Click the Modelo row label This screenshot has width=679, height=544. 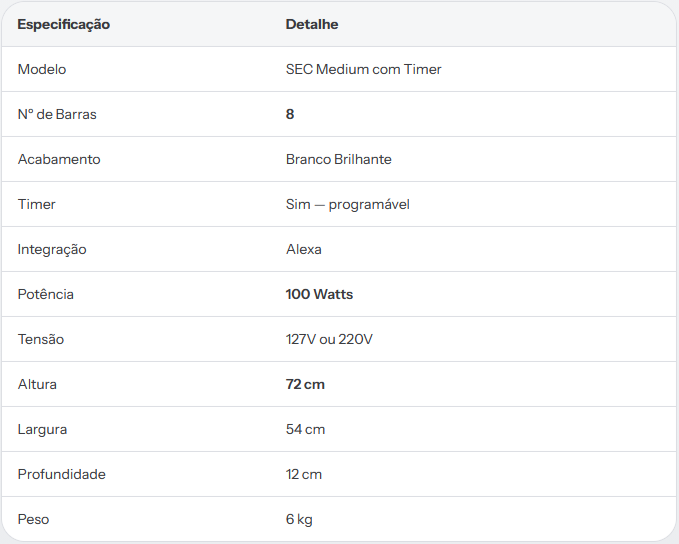pyautogui.click(x=42, y=69)
